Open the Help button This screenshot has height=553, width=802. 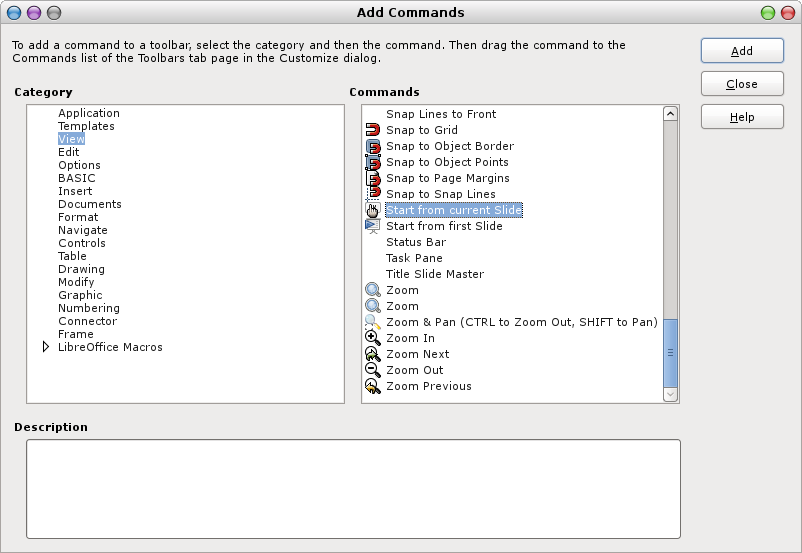click(x=742, y=117)
